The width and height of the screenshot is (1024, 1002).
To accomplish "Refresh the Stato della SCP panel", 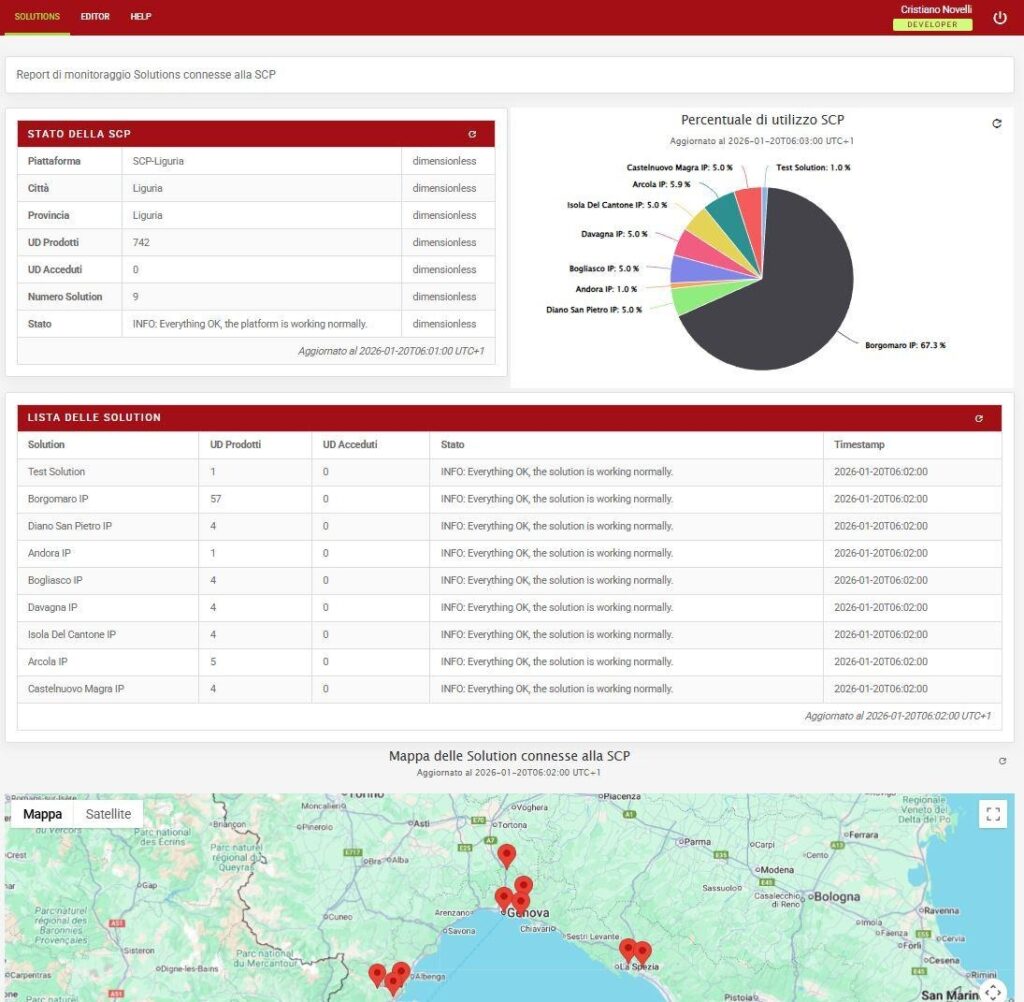I will click(x=472, y=134).
